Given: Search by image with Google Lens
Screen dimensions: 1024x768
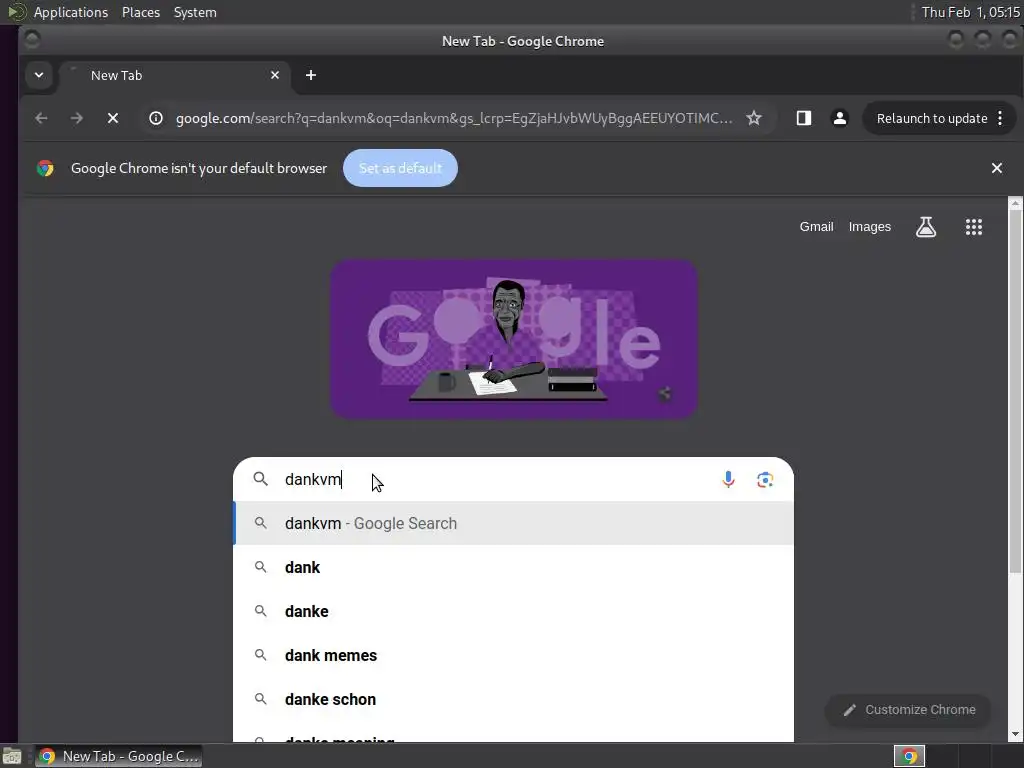Looking at the screenshot, I should click(x=765, y=479).
